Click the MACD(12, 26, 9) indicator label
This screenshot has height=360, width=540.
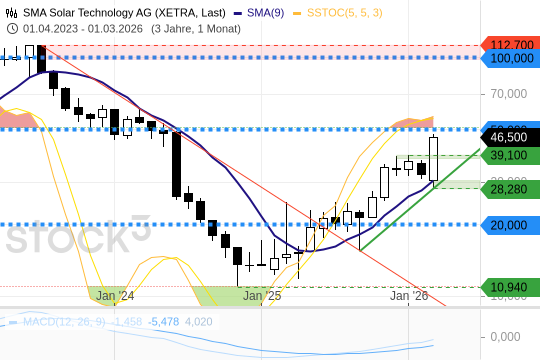click(x=64, y=322)
